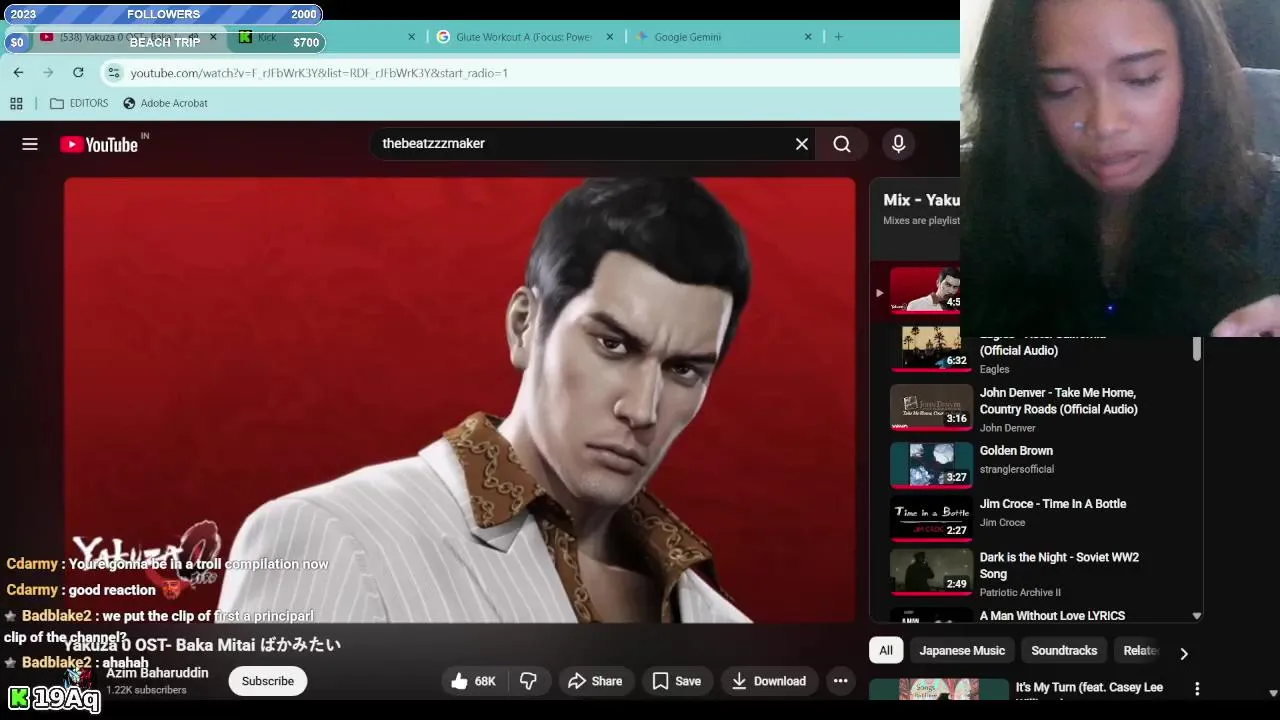Dislike the video with thumbs down
The width and height of the screenshot is (1280, 720).
(528, 681)
